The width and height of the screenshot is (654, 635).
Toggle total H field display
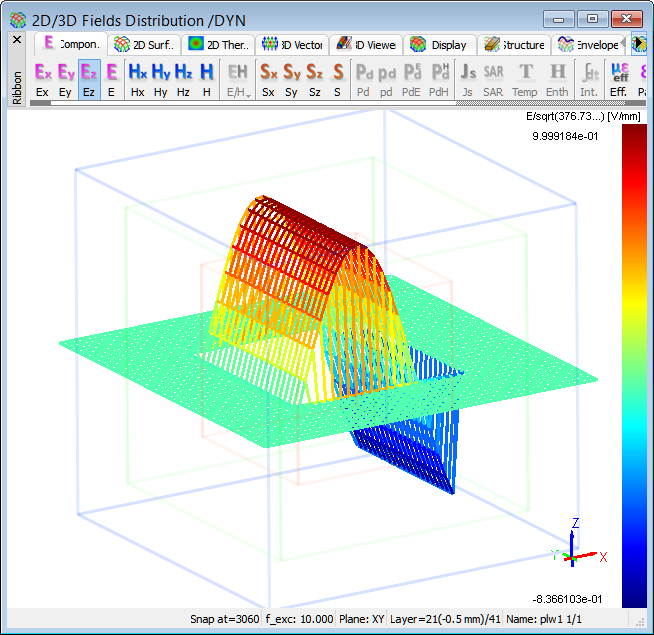pos(206,79)
